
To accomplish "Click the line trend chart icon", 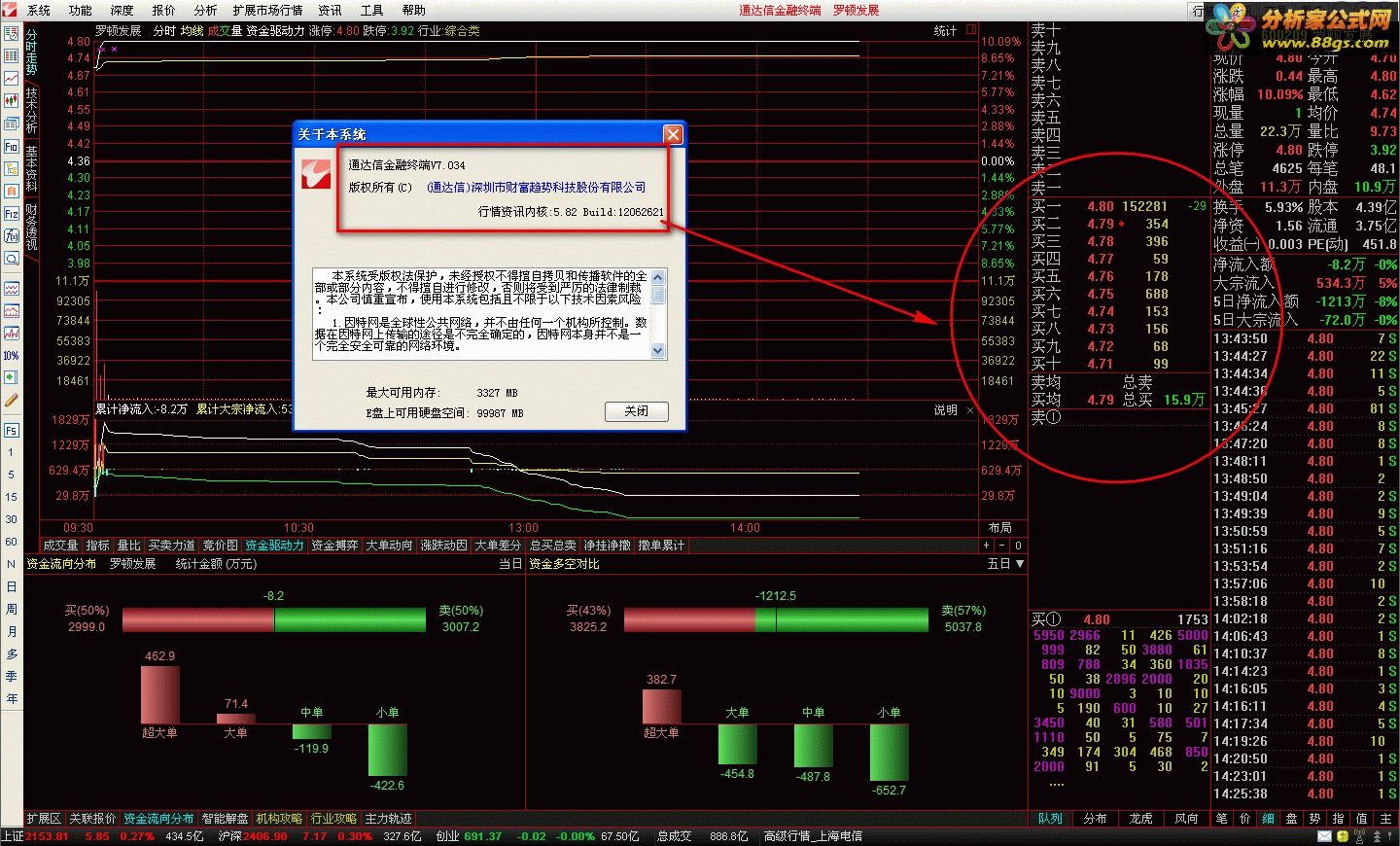I will point(12,78).
